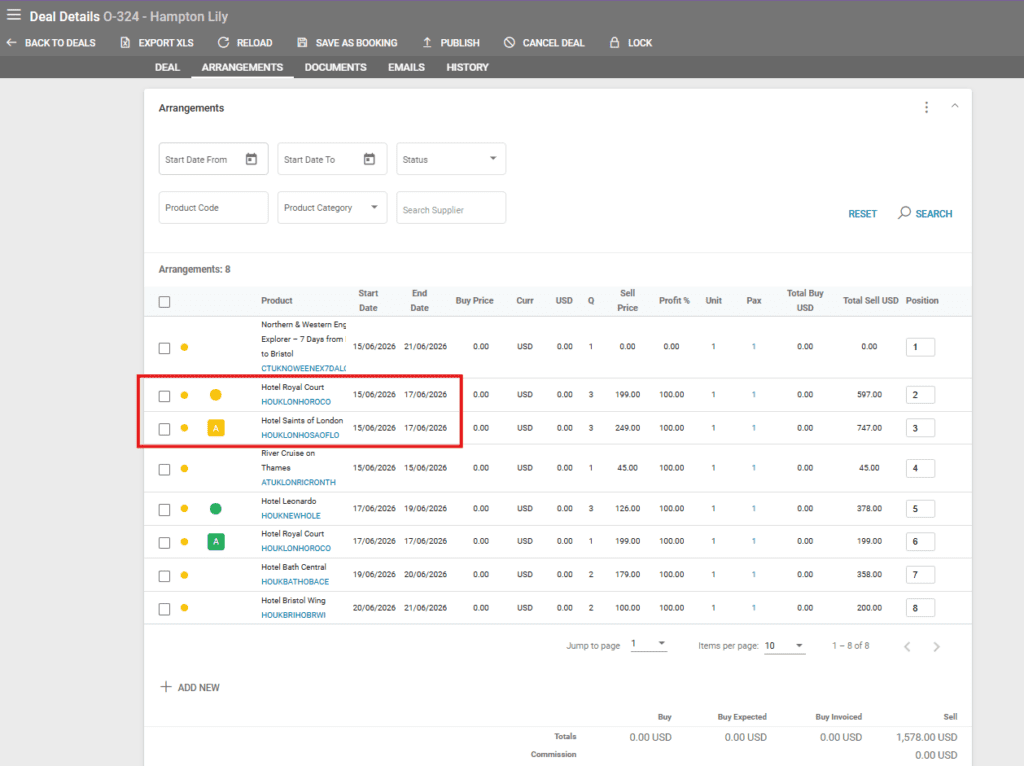
Task: Click the Reset filters button
Action: point(862,214)
